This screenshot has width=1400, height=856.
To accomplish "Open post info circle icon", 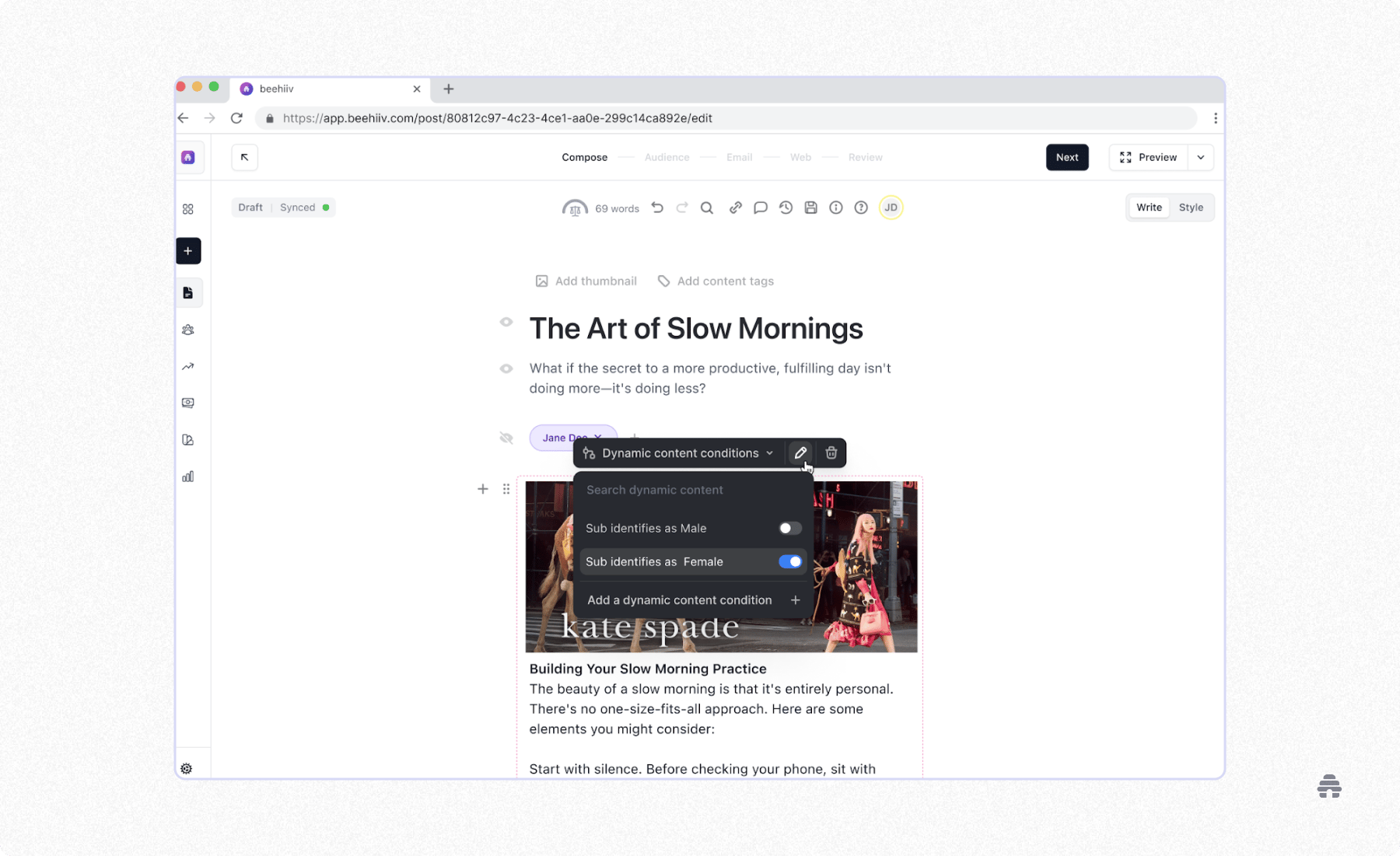I will [836, 208].
